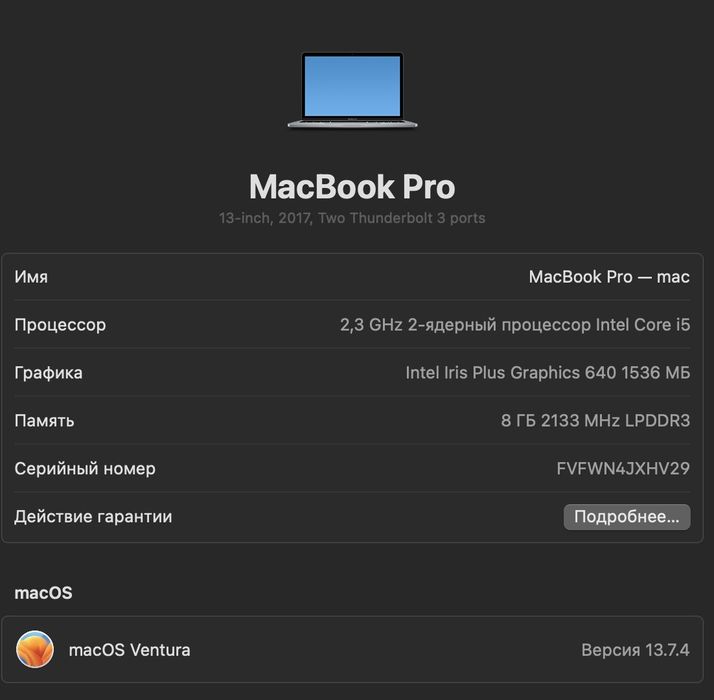714x700 pixels.
Task: Click the MacBook Pro laptop image
Action: [352, 90]
